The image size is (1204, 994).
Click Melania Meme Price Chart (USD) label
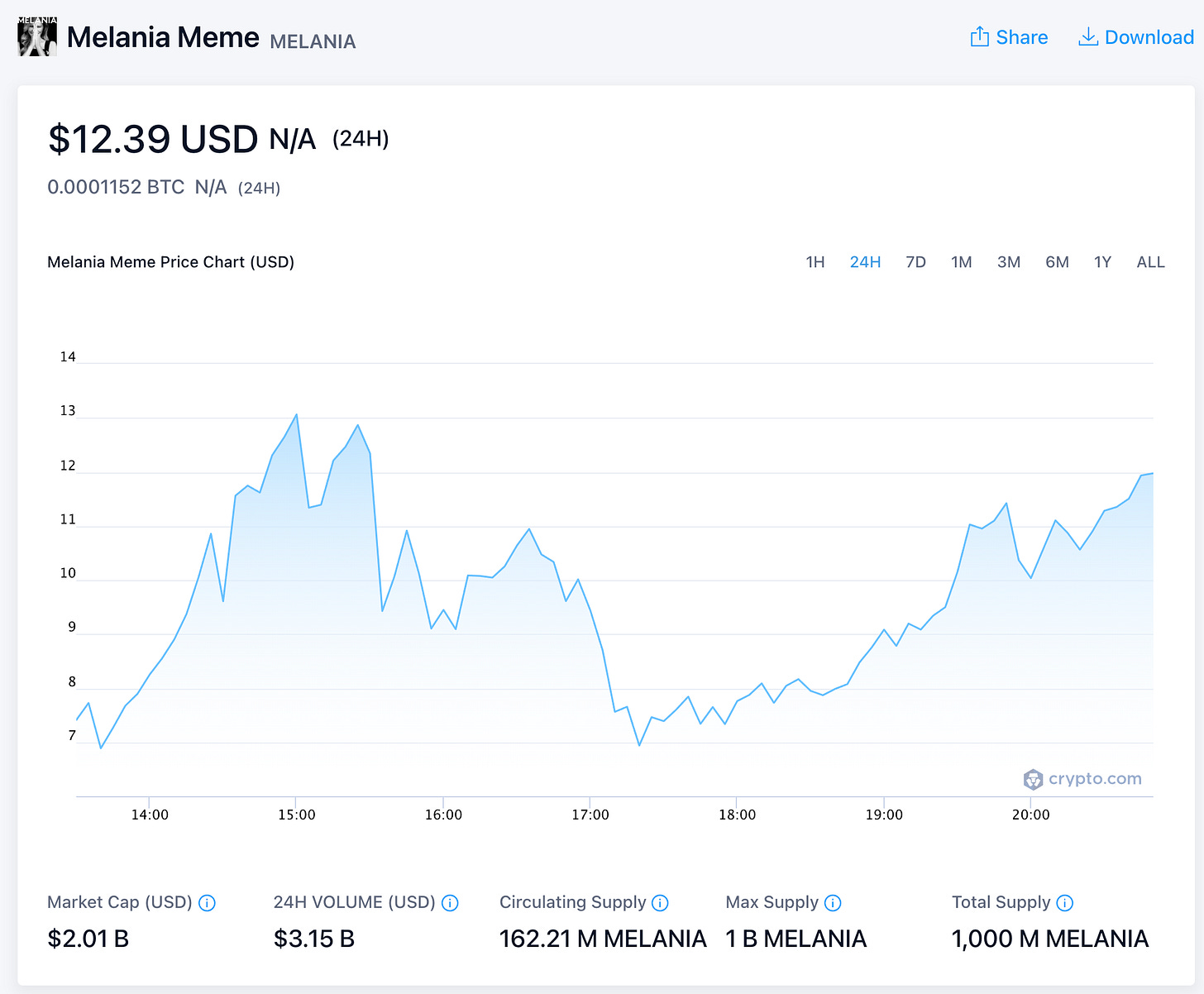click(x=170, y=262)
